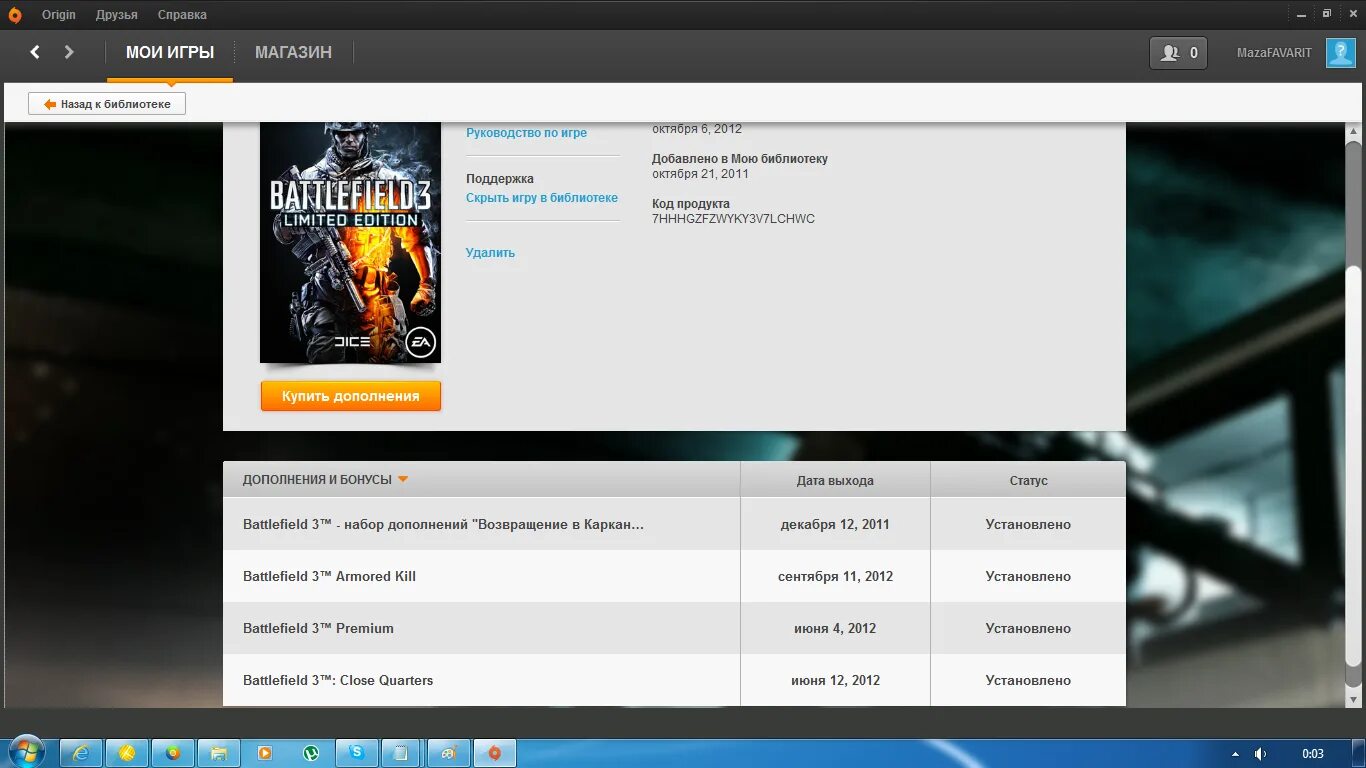Click the scrollbar thumb of the game page
The width and height of the screenshot is (1366, 768).
point(1353,465)
